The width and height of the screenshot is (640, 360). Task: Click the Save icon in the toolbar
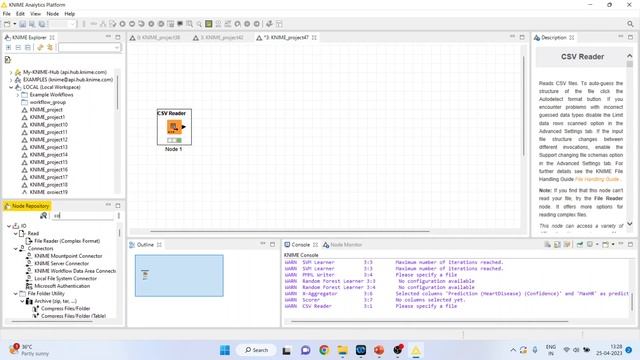[22, 24]
